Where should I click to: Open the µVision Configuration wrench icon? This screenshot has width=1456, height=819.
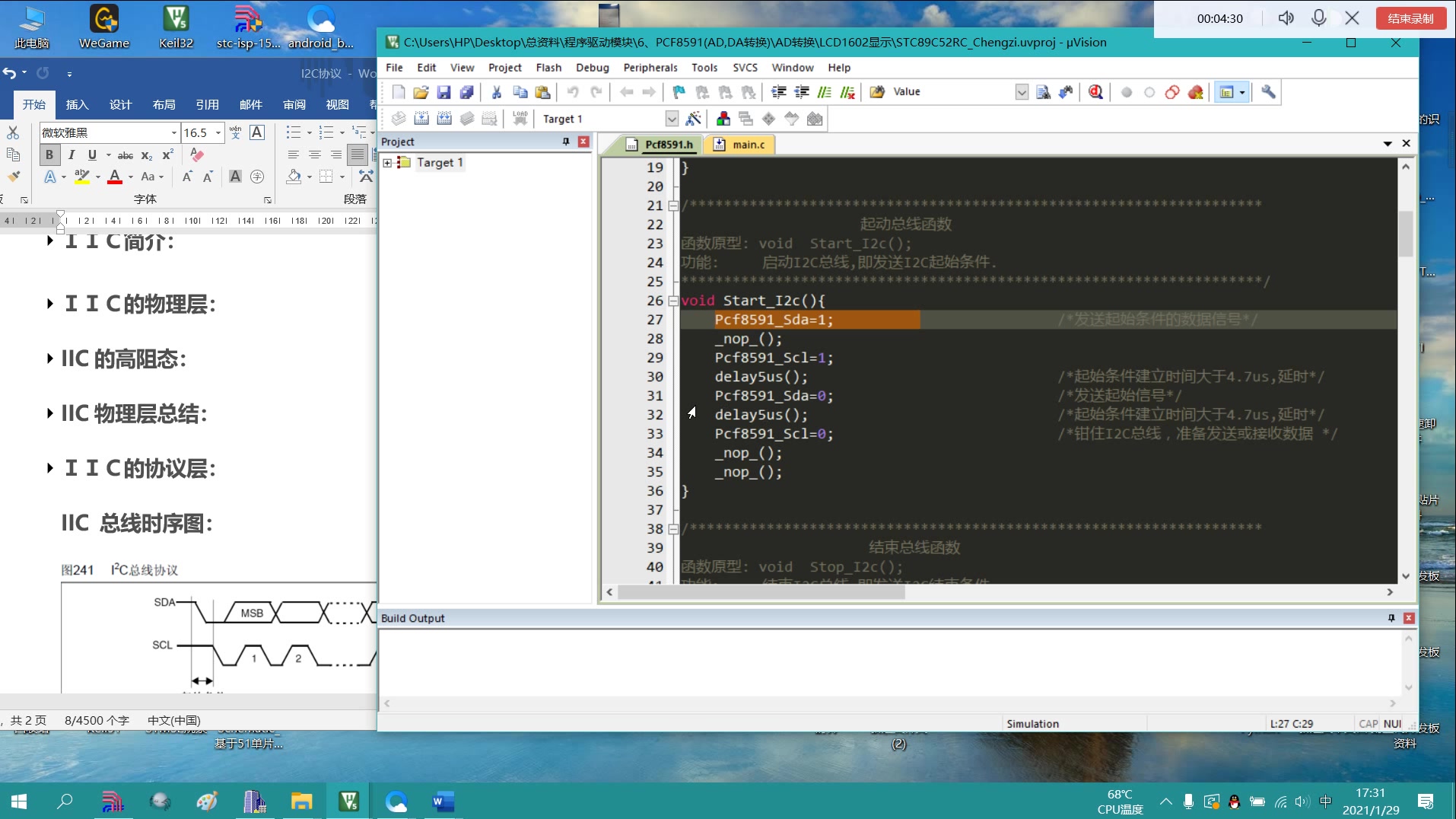coord(1268,92)
